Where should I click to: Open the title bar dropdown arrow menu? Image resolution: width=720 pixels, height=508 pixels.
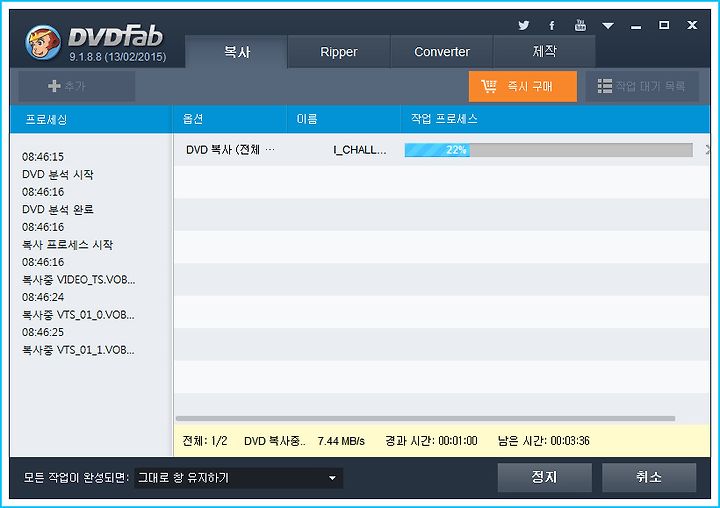click(608, 26)
